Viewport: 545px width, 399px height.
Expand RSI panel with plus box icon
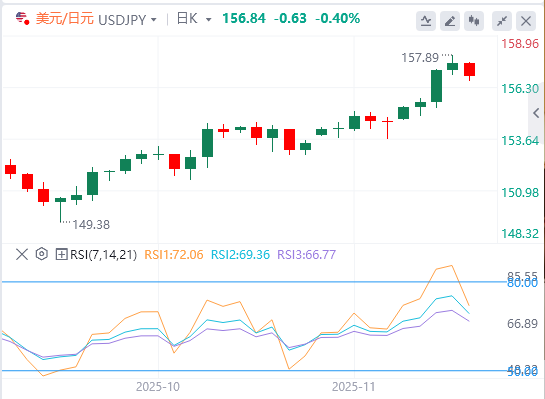pos(61,254)
